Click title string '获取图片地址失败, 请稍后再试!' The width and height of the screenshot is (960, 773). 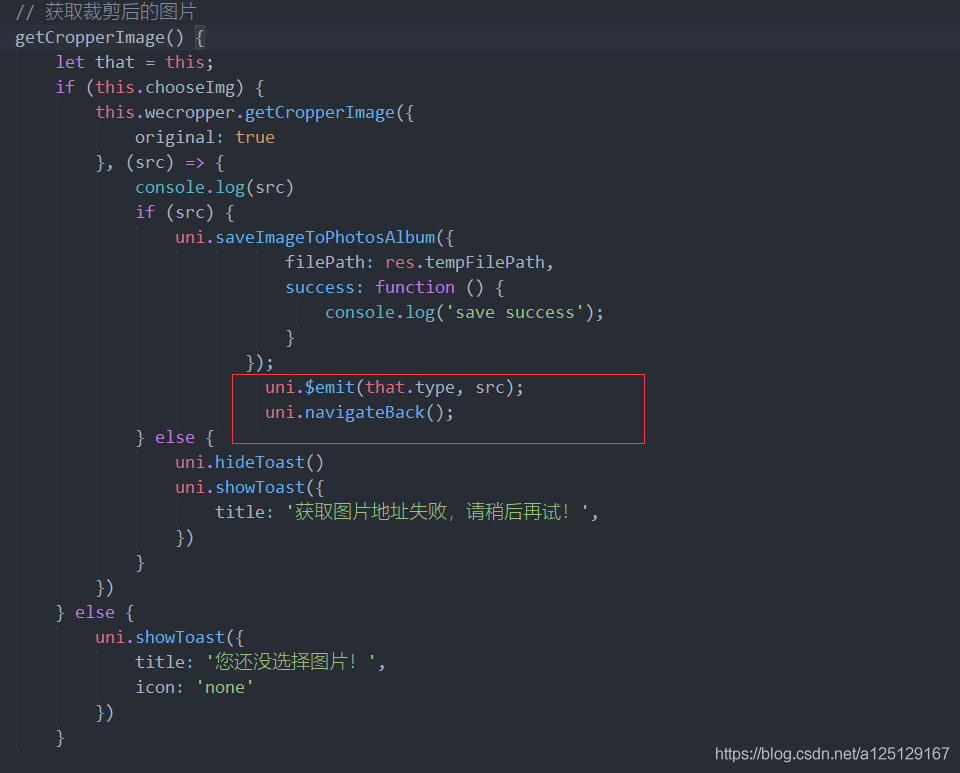[438, 512]
